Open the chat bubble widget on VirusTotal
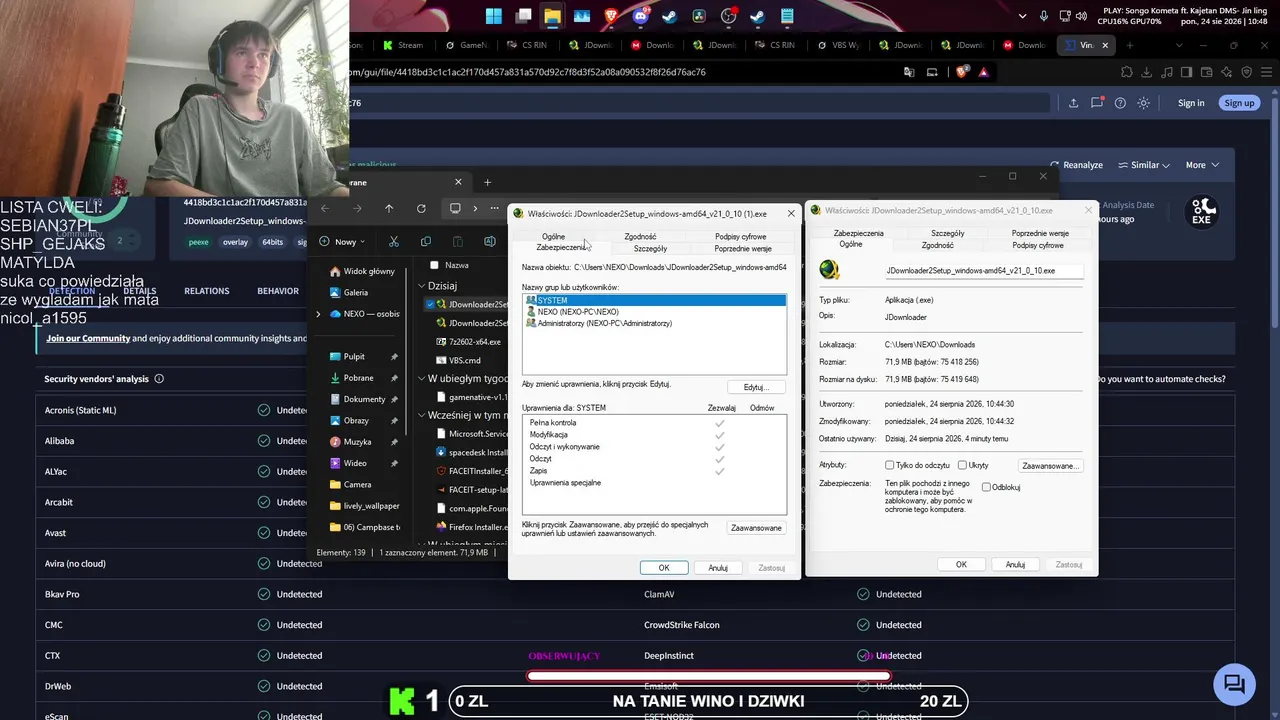The width and height of the screenshot is (1280, 720). [1235, 684]
